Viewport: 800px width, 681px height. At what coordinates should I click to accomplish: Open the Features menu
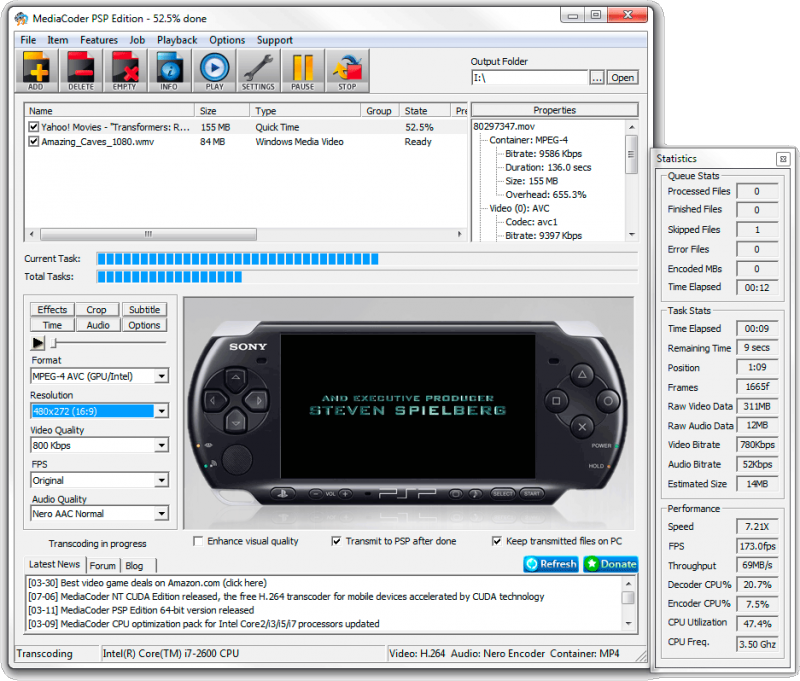click(x=98, y=40)
